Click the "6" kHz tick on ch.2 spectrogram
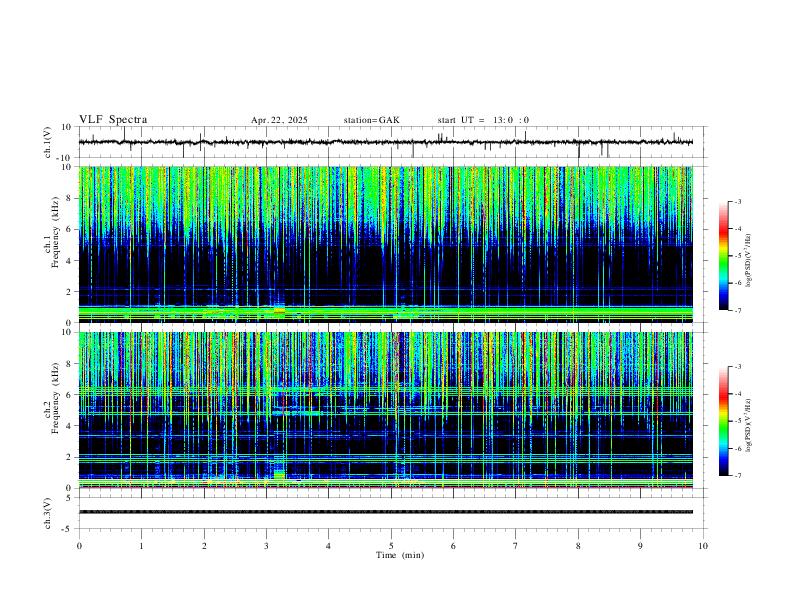792x612 pixels. tap(69, 395)
